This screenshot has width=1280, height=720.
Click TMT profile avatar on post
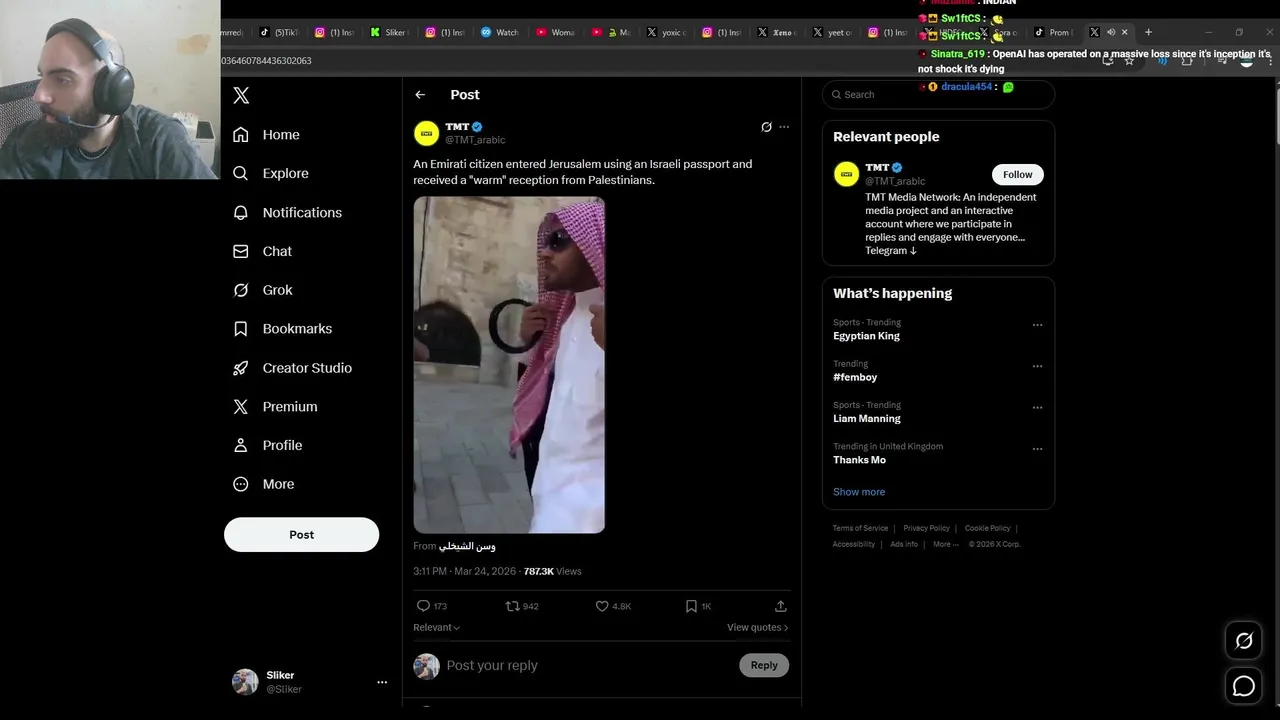click(426, 133)
